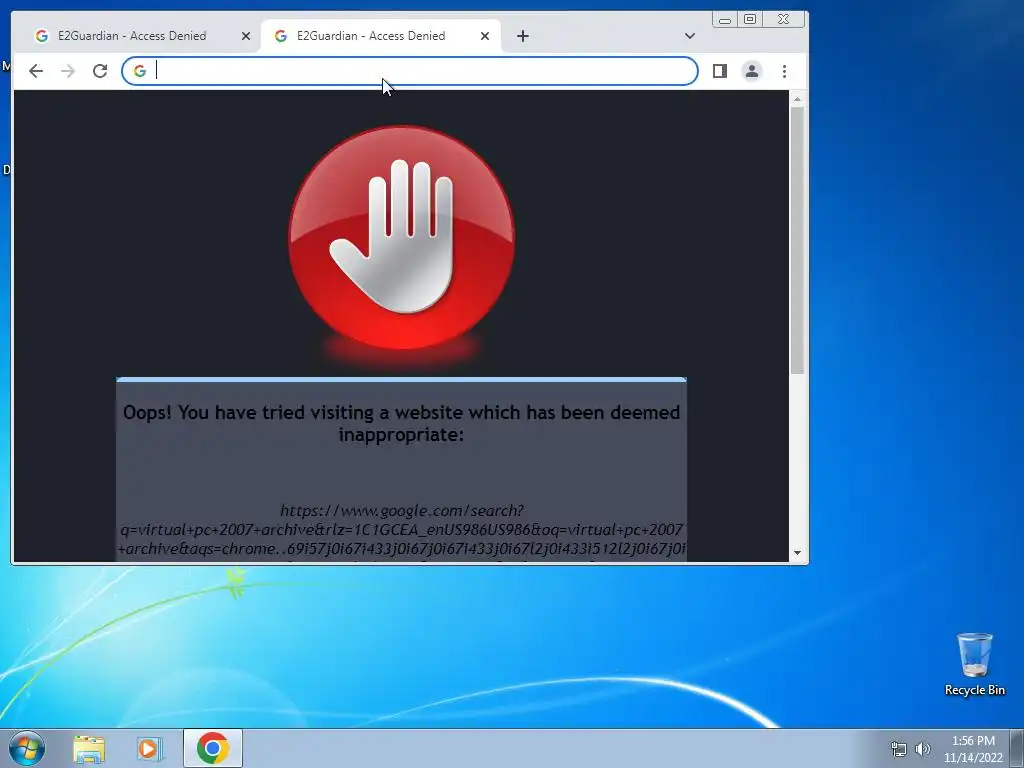Focus the Chrome address bar
Viewport: 1024px width, 768px height.
pyautogui.click(x=409, y=71)
